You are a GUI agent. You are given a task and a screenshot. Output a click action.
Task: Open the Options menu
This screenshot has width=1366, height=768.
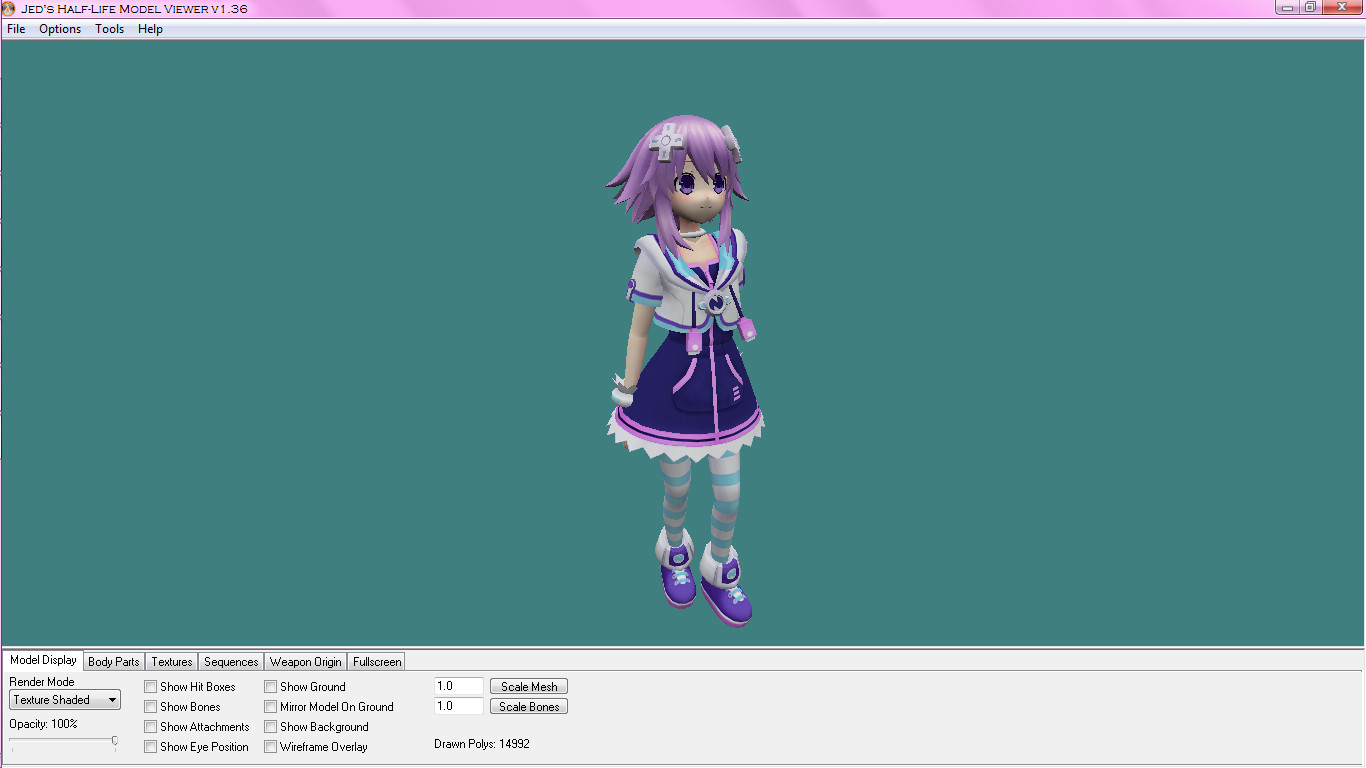pos(60,29)
